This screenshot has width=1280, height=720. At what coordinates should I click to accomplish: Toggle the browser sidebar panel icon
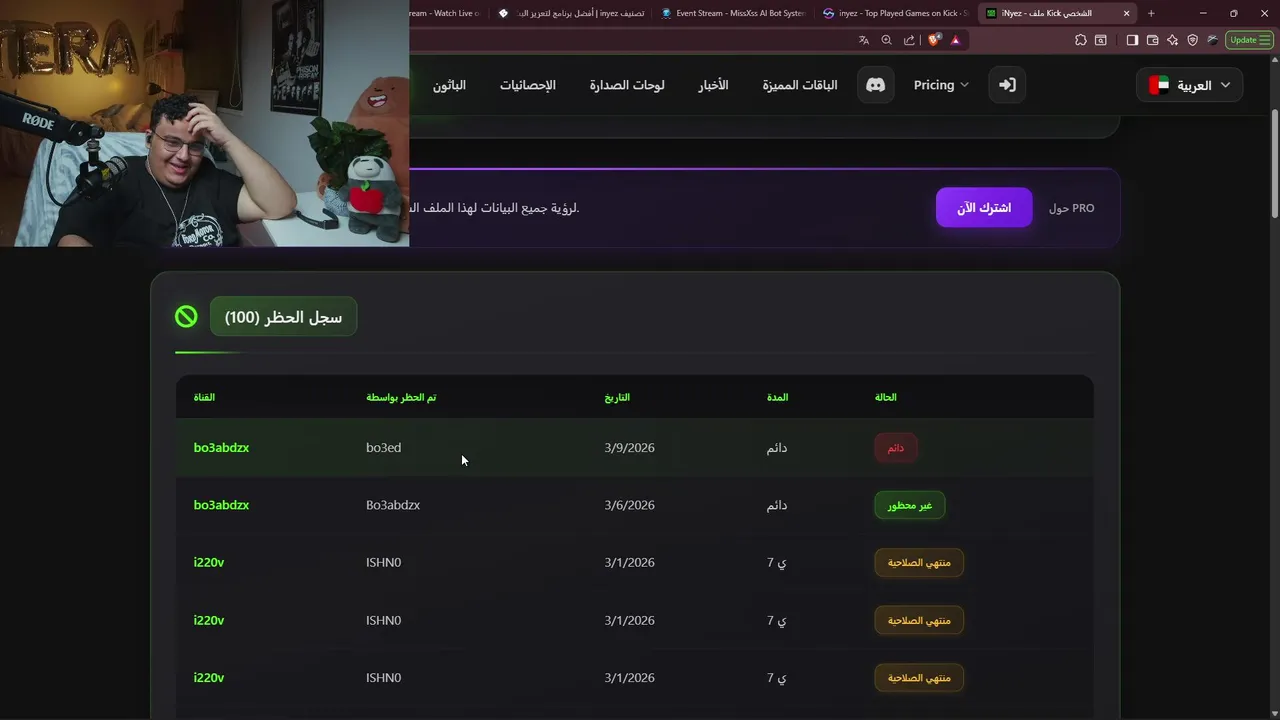1132,40
